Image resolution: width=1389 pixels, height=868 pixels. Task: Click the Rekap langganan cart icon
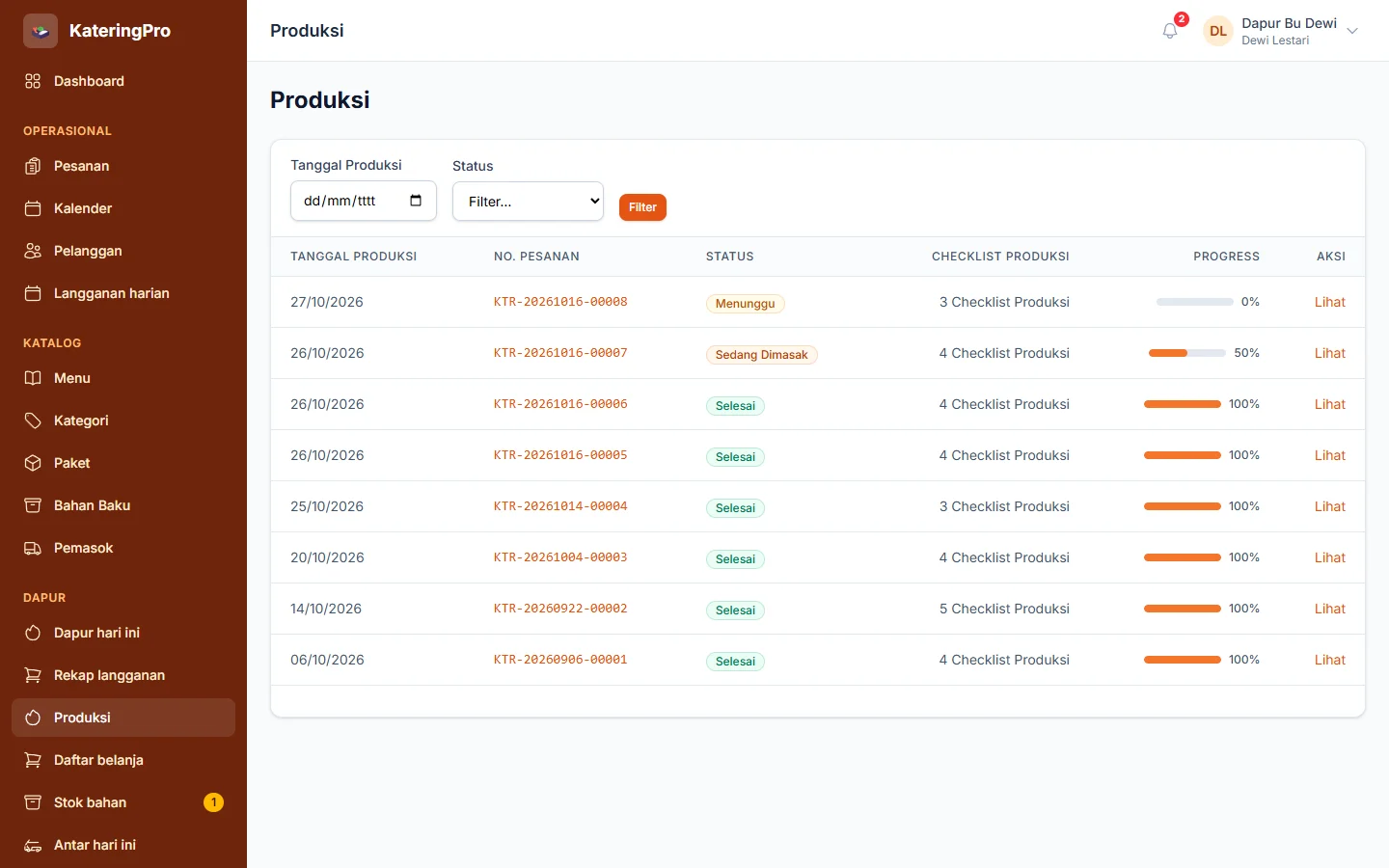pos(33,675)
